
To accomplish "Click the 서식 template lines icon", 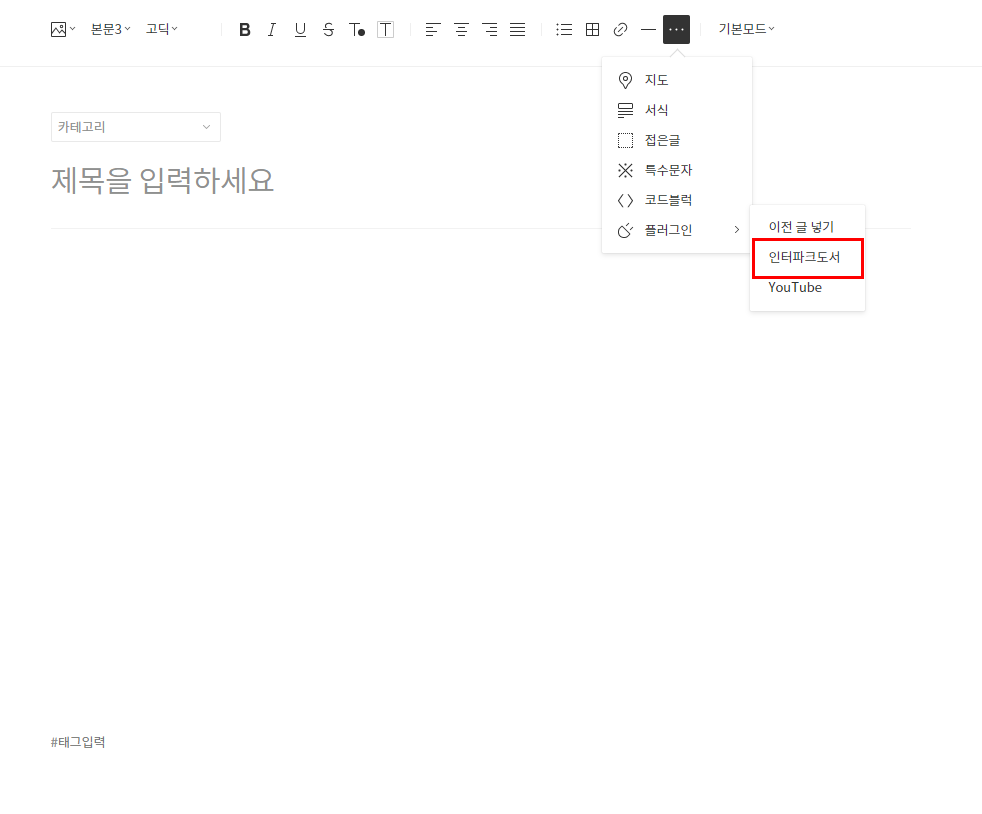I will tap(625, 110).
